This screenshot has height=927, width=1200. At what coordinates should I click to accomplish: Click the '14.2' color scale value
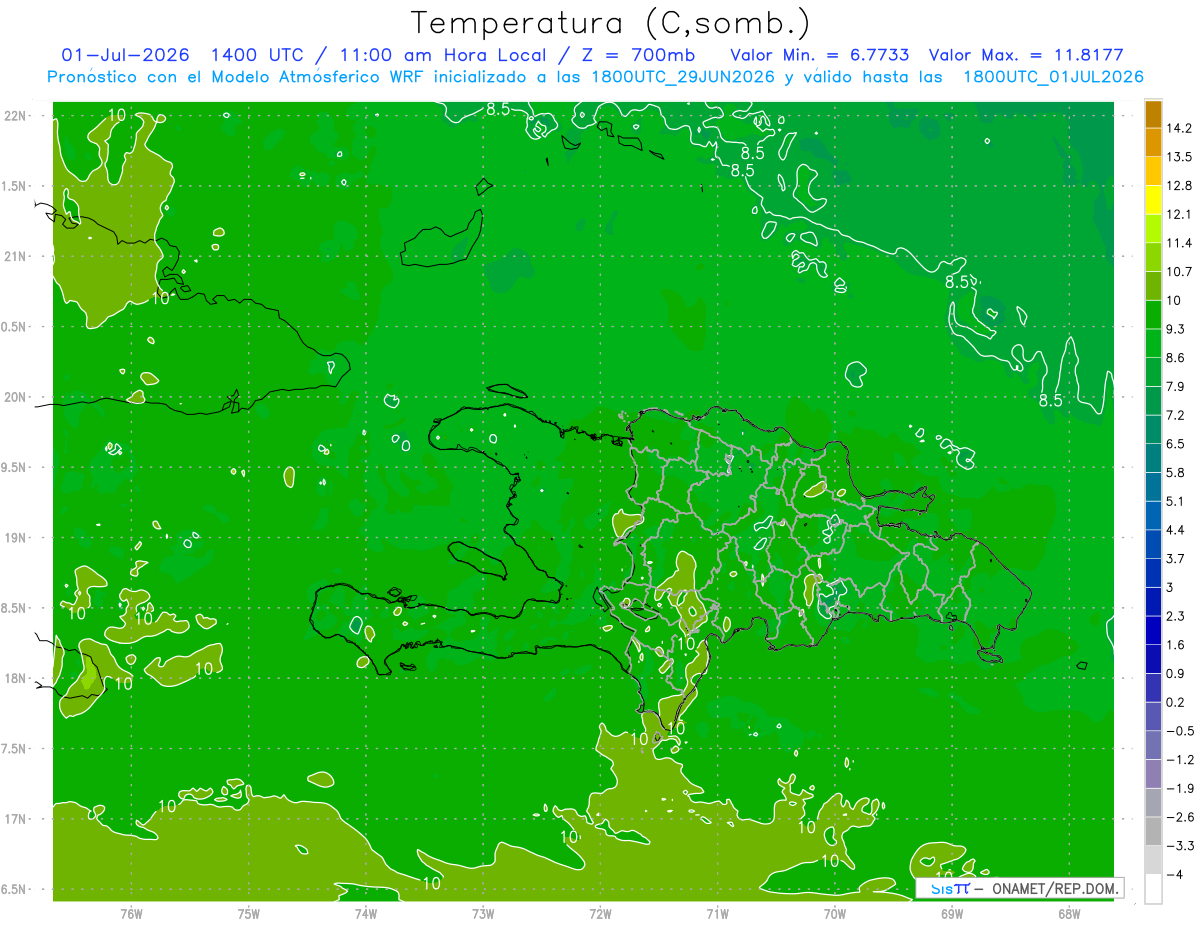(x=1179, y=128)
